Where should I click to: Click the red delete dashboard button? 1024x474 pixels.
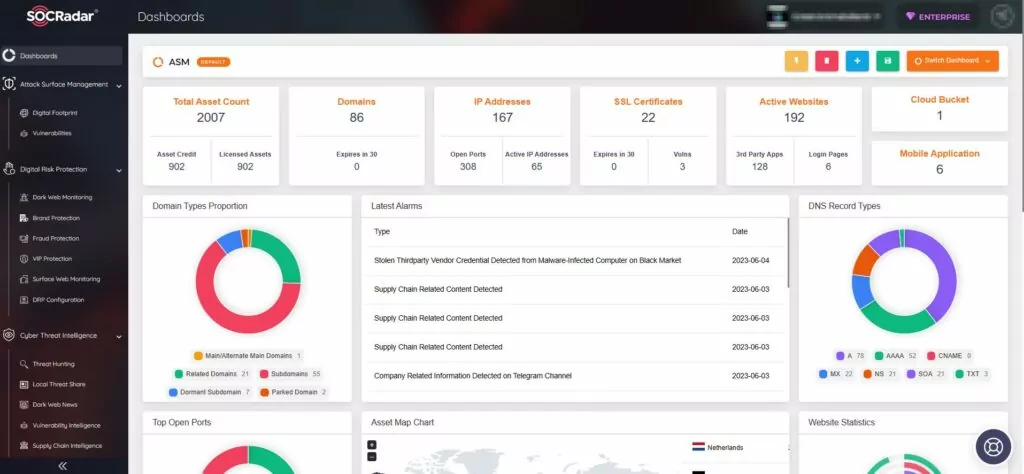[x=826, y=61]
